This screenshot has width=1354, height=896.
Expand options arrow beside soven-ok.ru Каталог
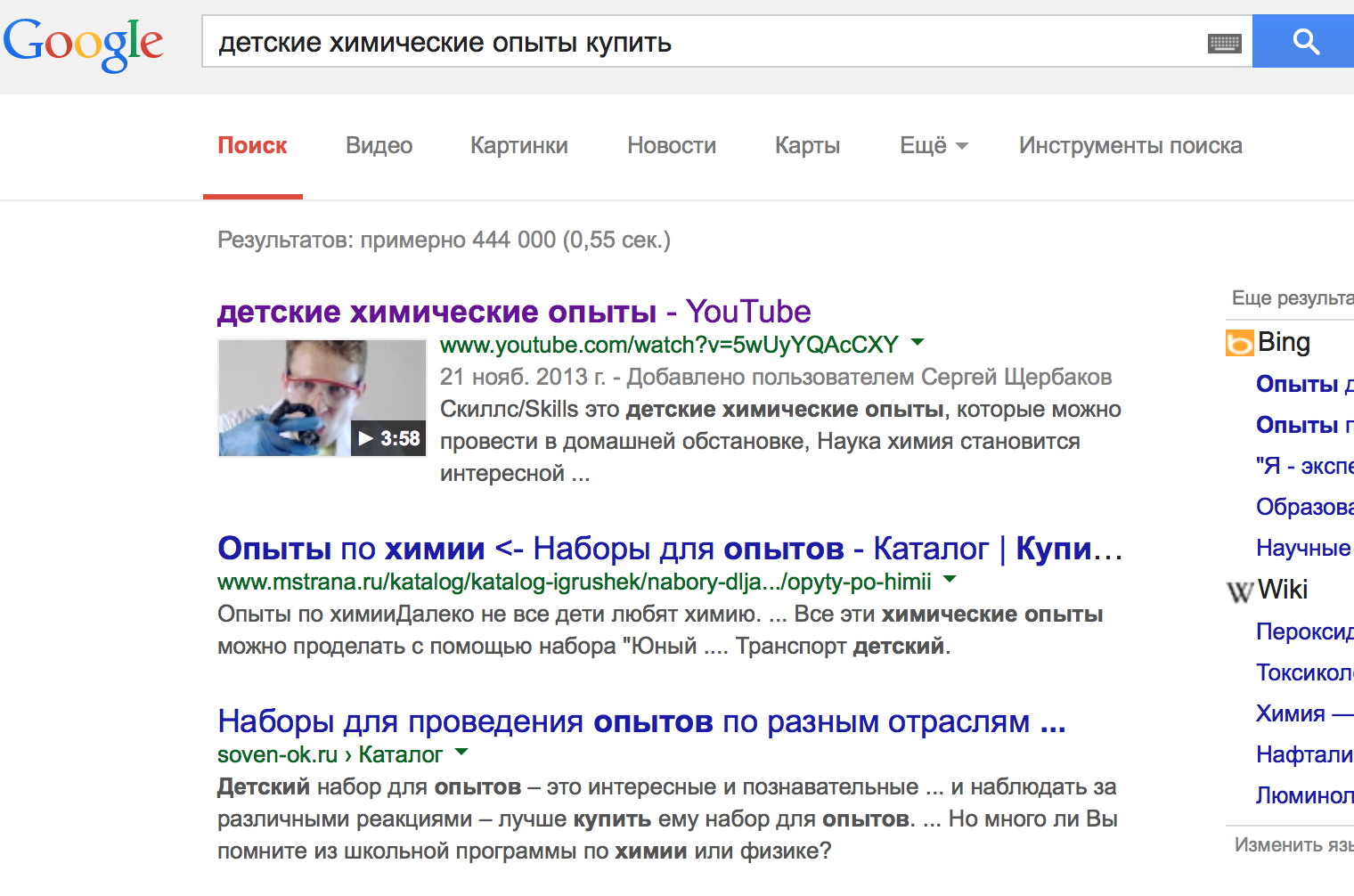point(461,752)
